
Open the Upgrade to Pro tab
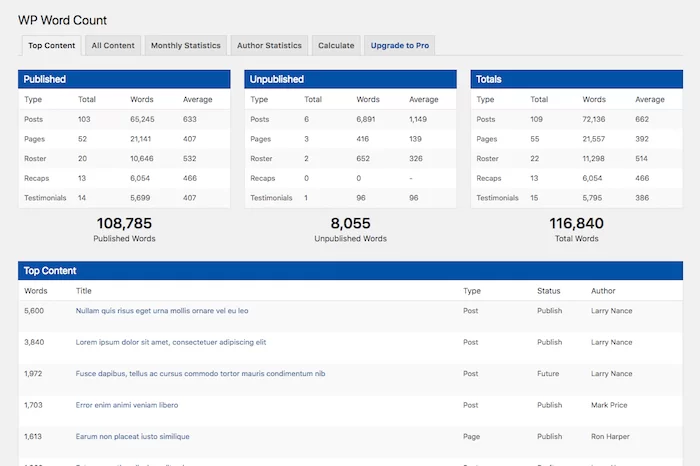pos(399,45)
